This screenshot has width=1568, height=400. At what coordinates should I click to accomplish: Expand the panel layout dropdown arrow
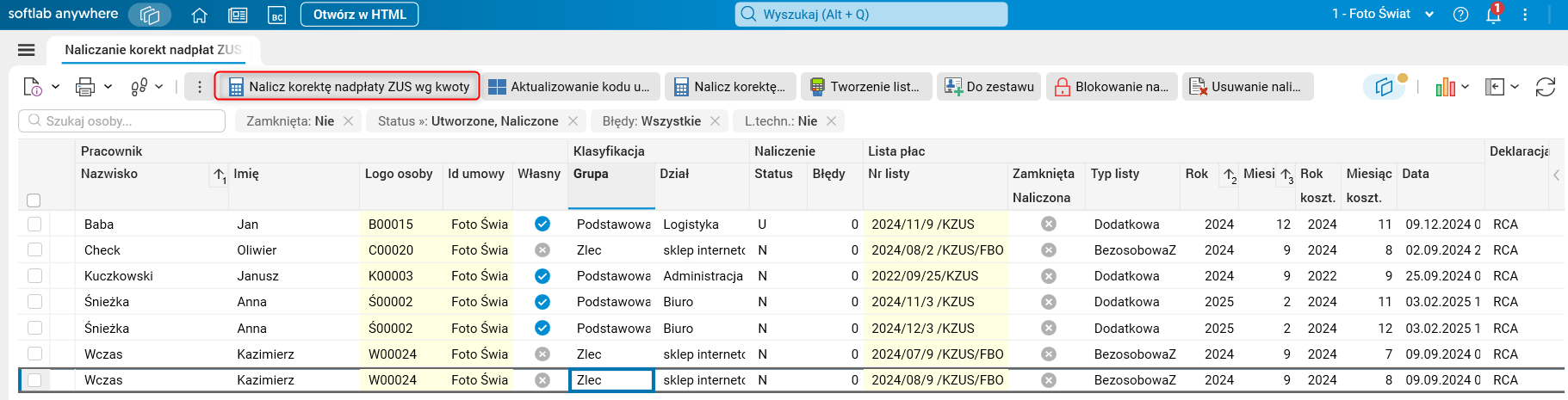tap(1515, 87)
